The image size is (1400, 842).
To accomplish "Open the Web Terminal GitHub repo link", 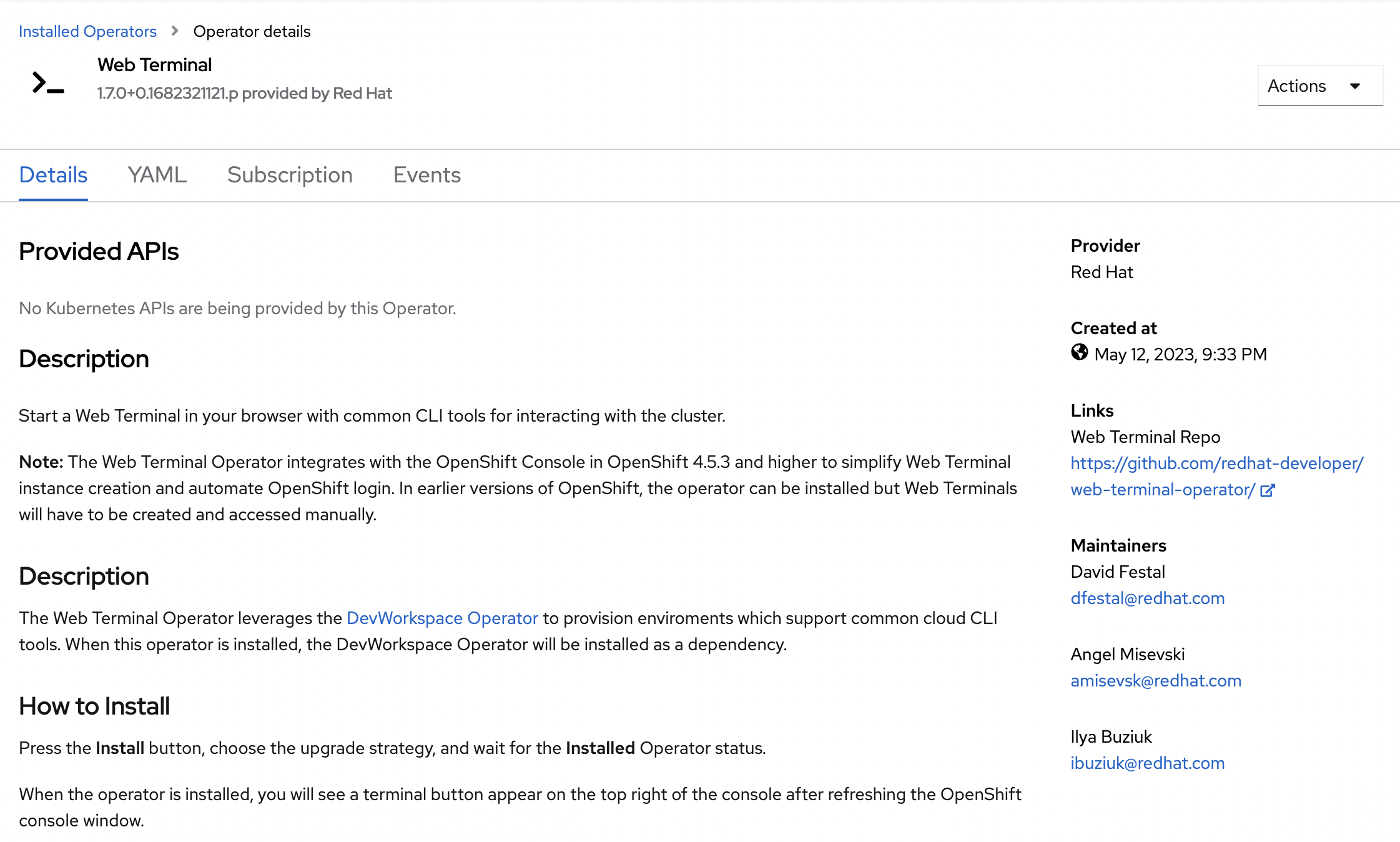I will pyautogui.click(x=1216, y=463).
